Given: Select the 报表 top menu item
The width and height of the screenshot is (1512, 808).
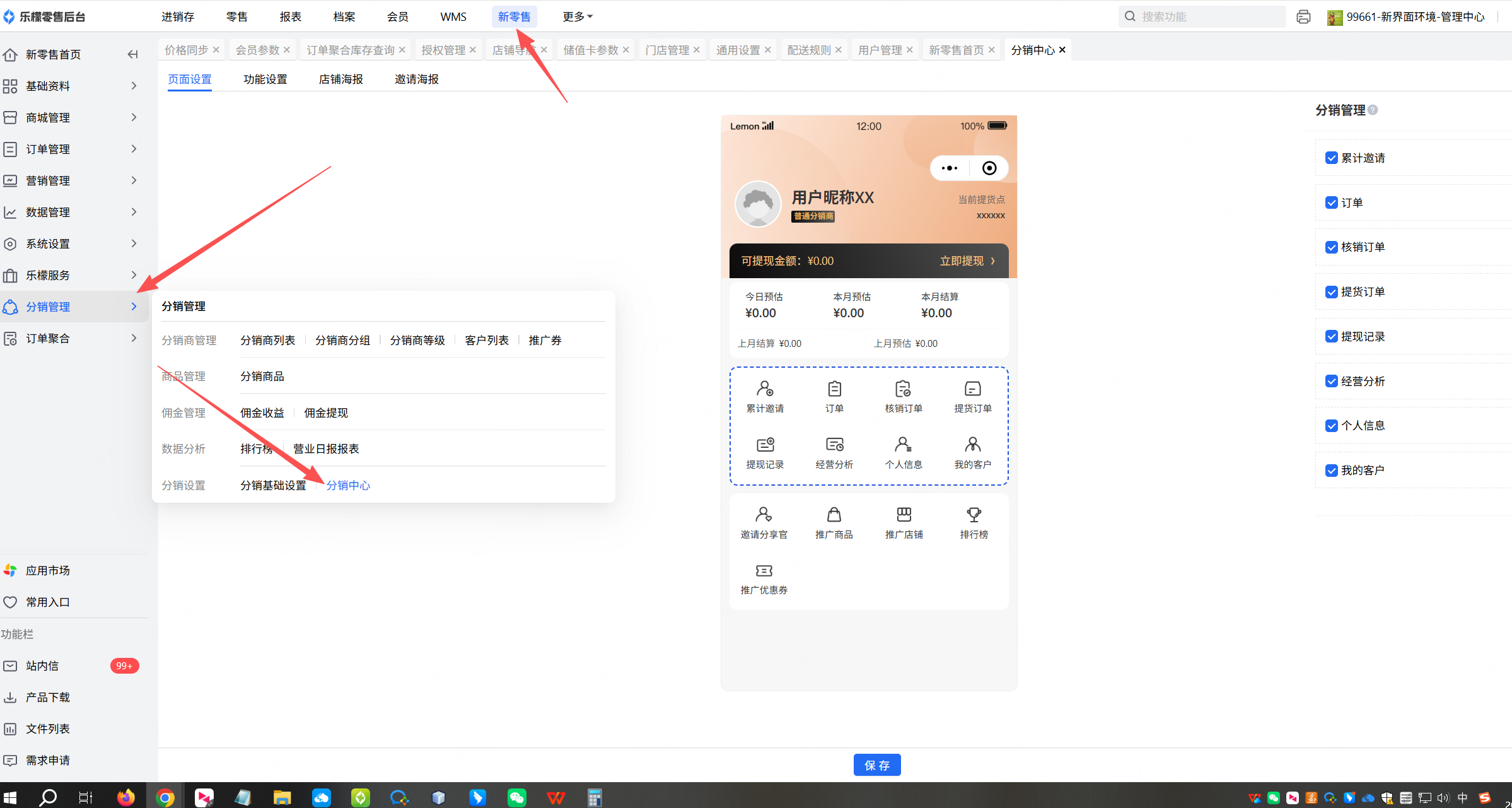Looking at the screenshot, I should pyautogui.click(x=290, y=16).
